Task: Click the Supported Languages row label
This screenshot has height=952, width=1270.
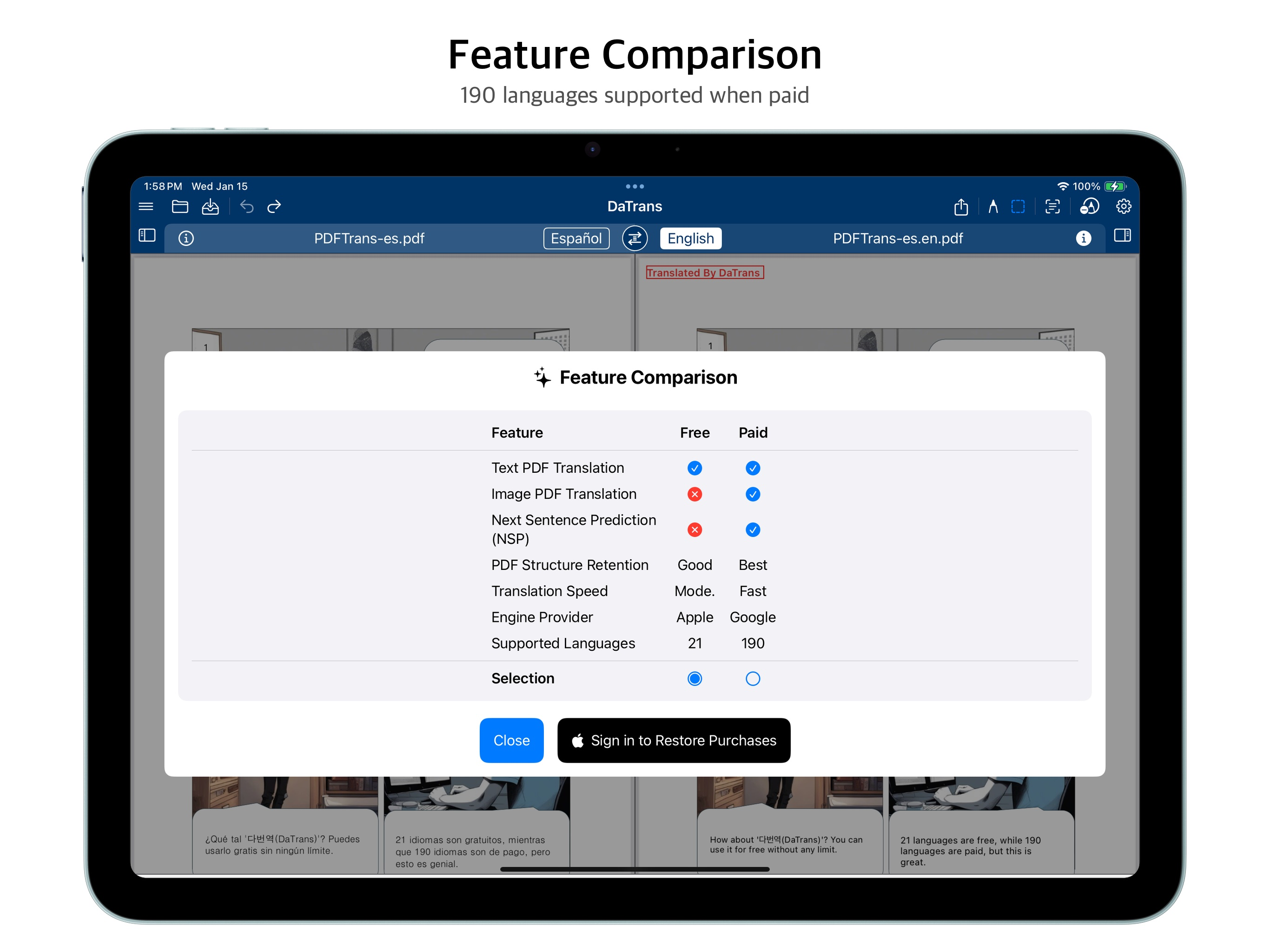Action: pyautogui.click(x=562, y=643)
